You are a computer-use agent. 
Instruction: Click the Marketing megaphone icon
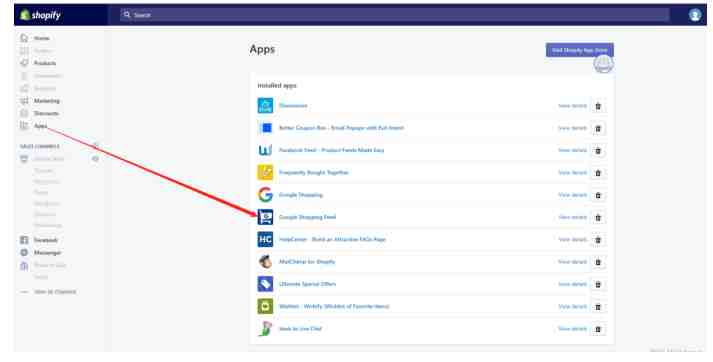[24, 101]
